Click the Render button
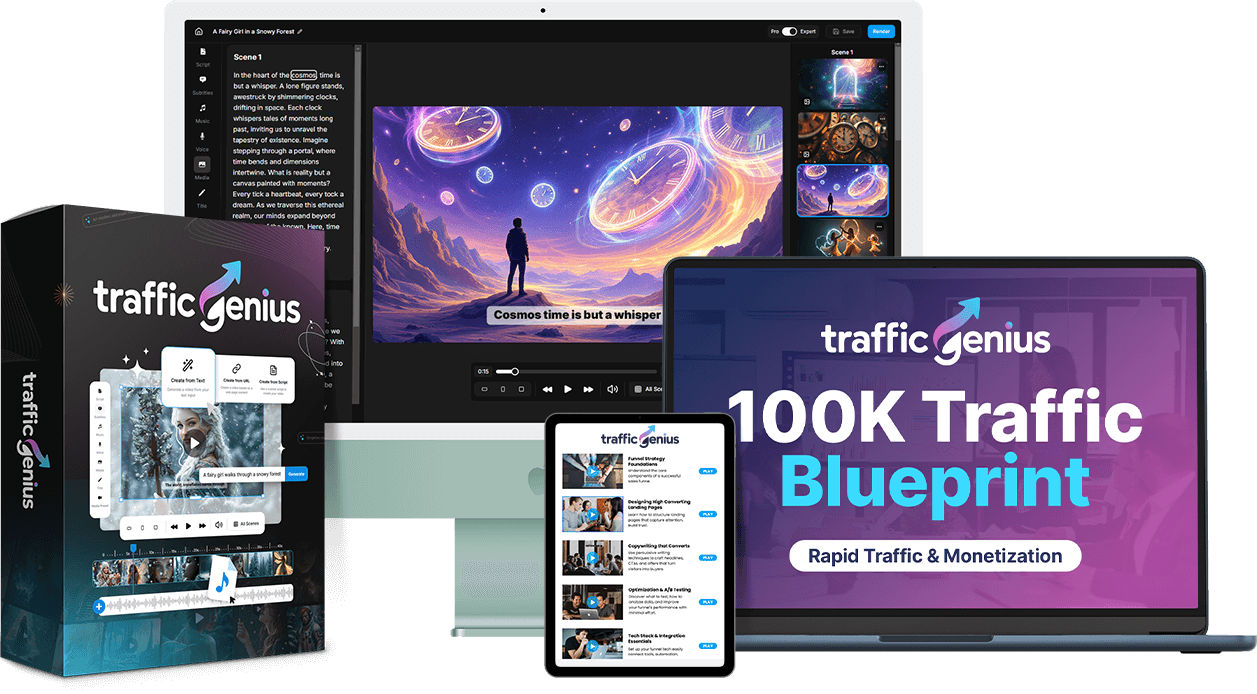Screen dimensions: 1257x694 point(882,31)
